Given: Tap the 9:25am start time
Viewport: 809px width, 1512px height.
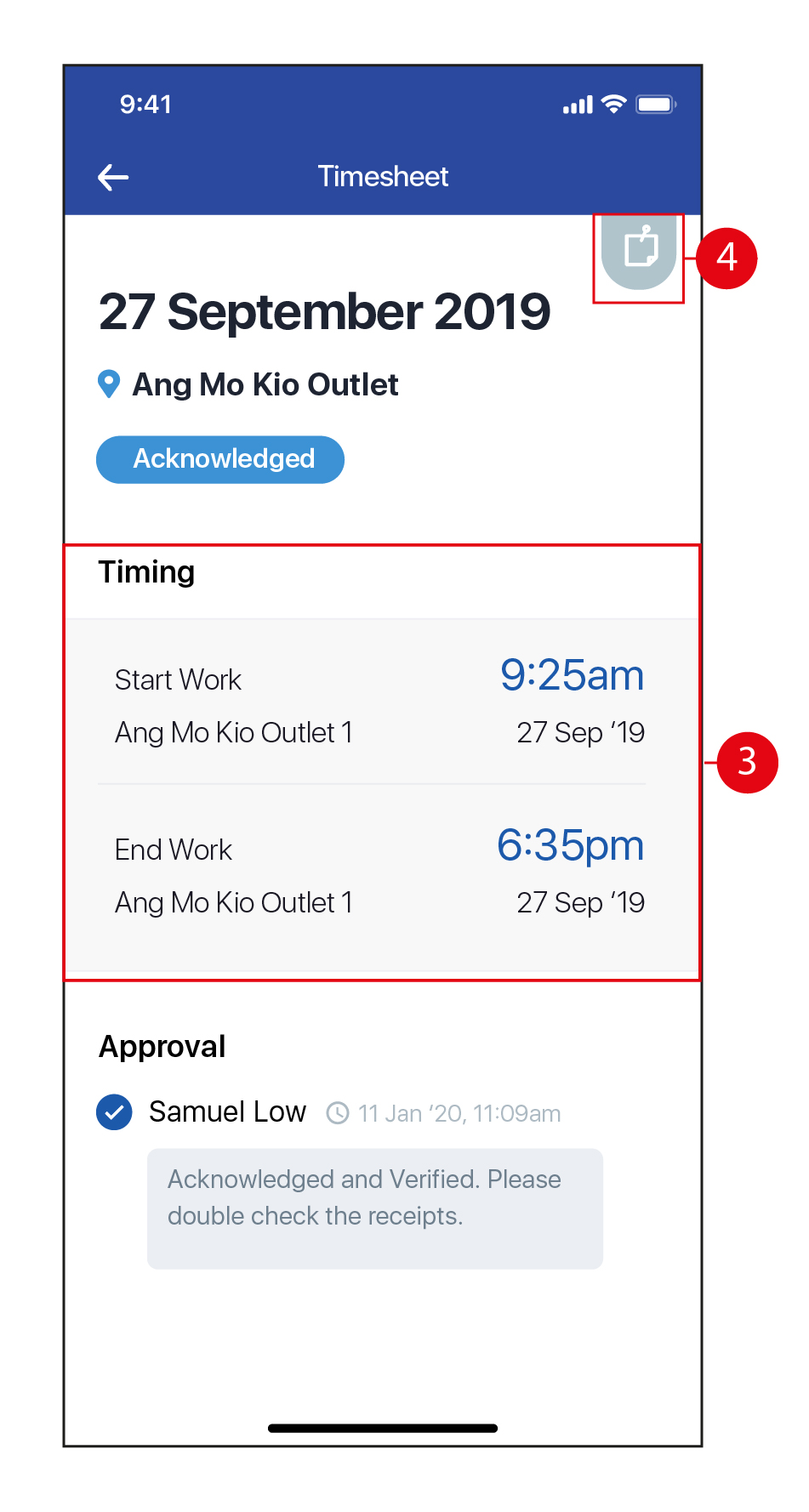Looking at the screenshot, I should 572,676.
